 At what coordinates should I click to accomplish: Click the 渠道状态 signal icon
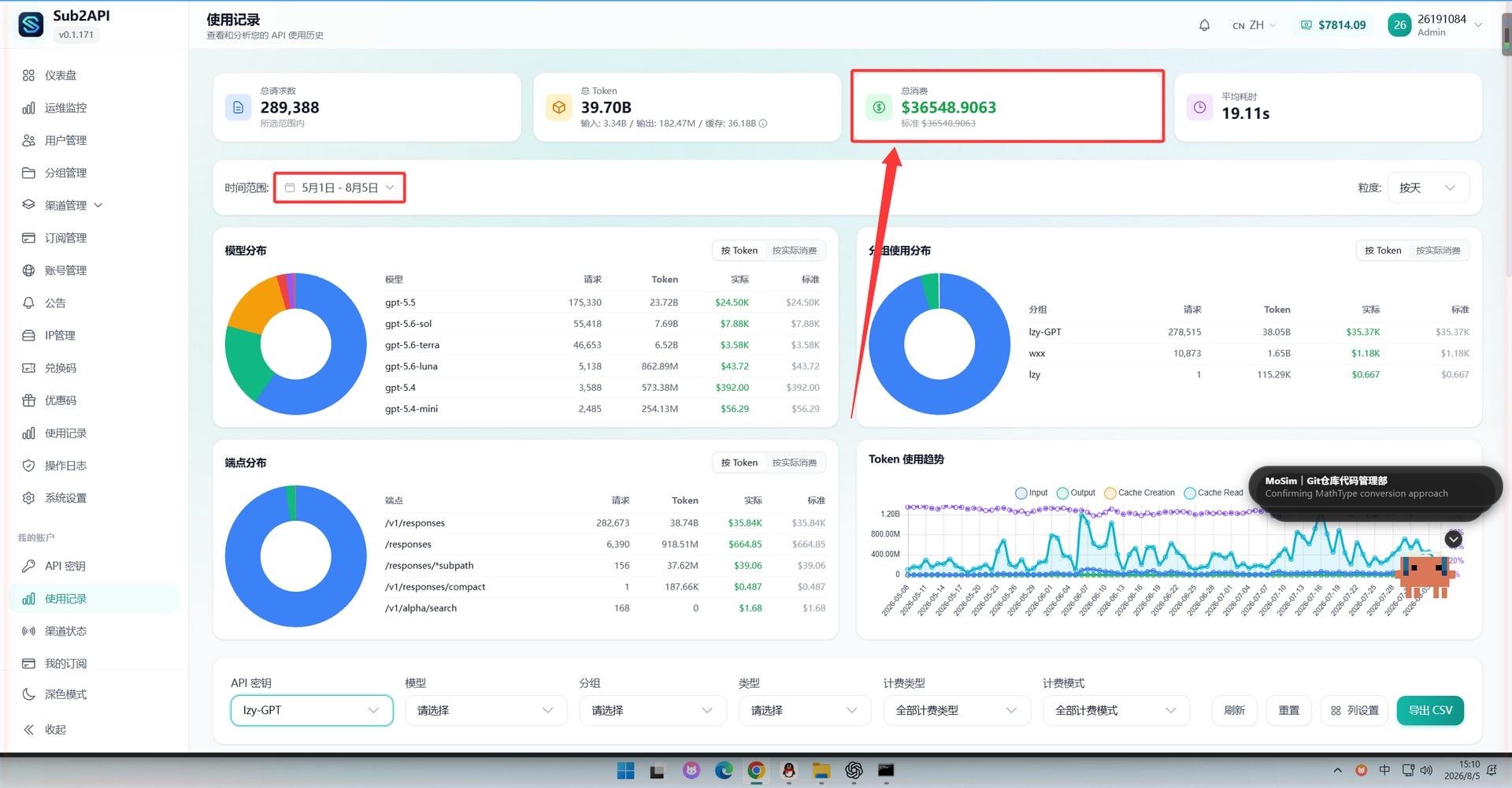[x=28, y=631]
